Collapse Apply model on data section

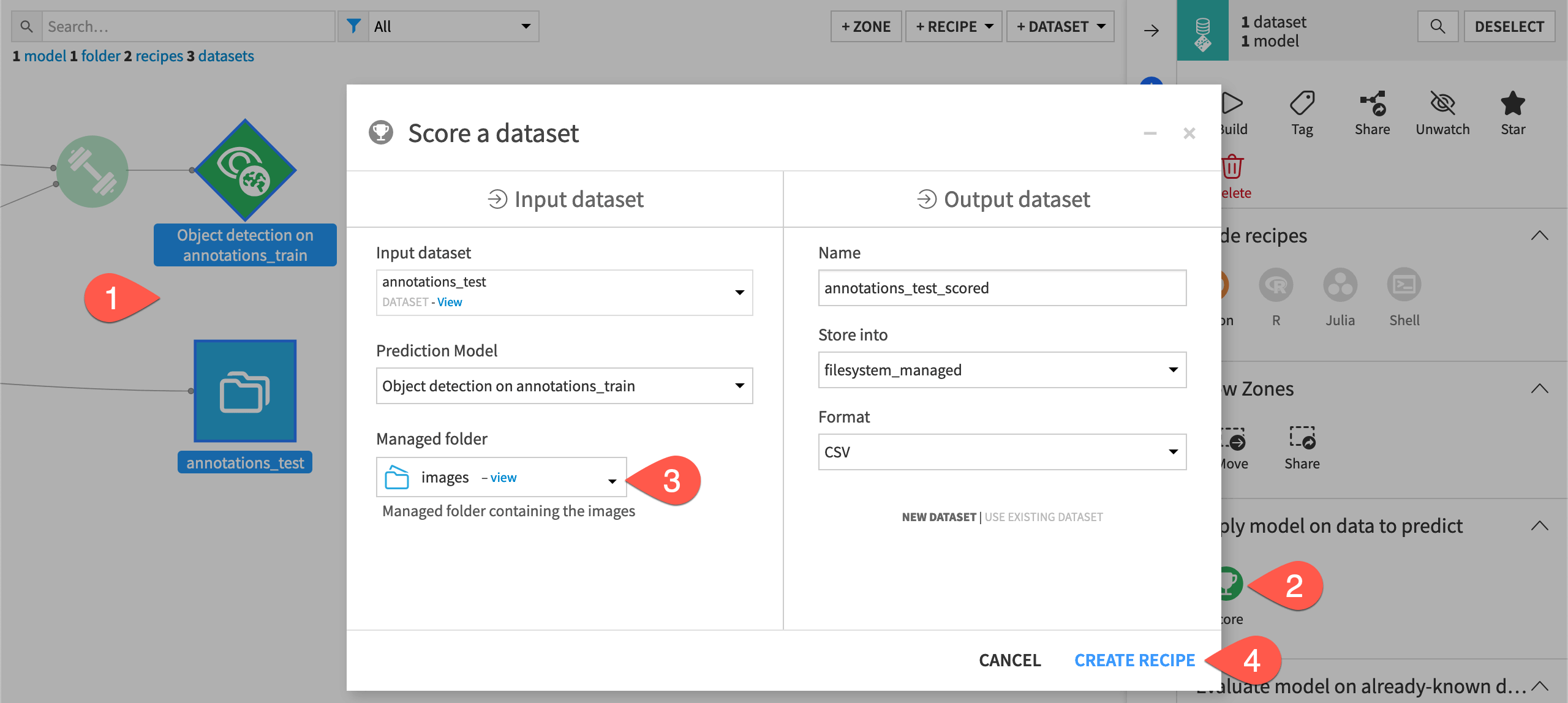1539,526
